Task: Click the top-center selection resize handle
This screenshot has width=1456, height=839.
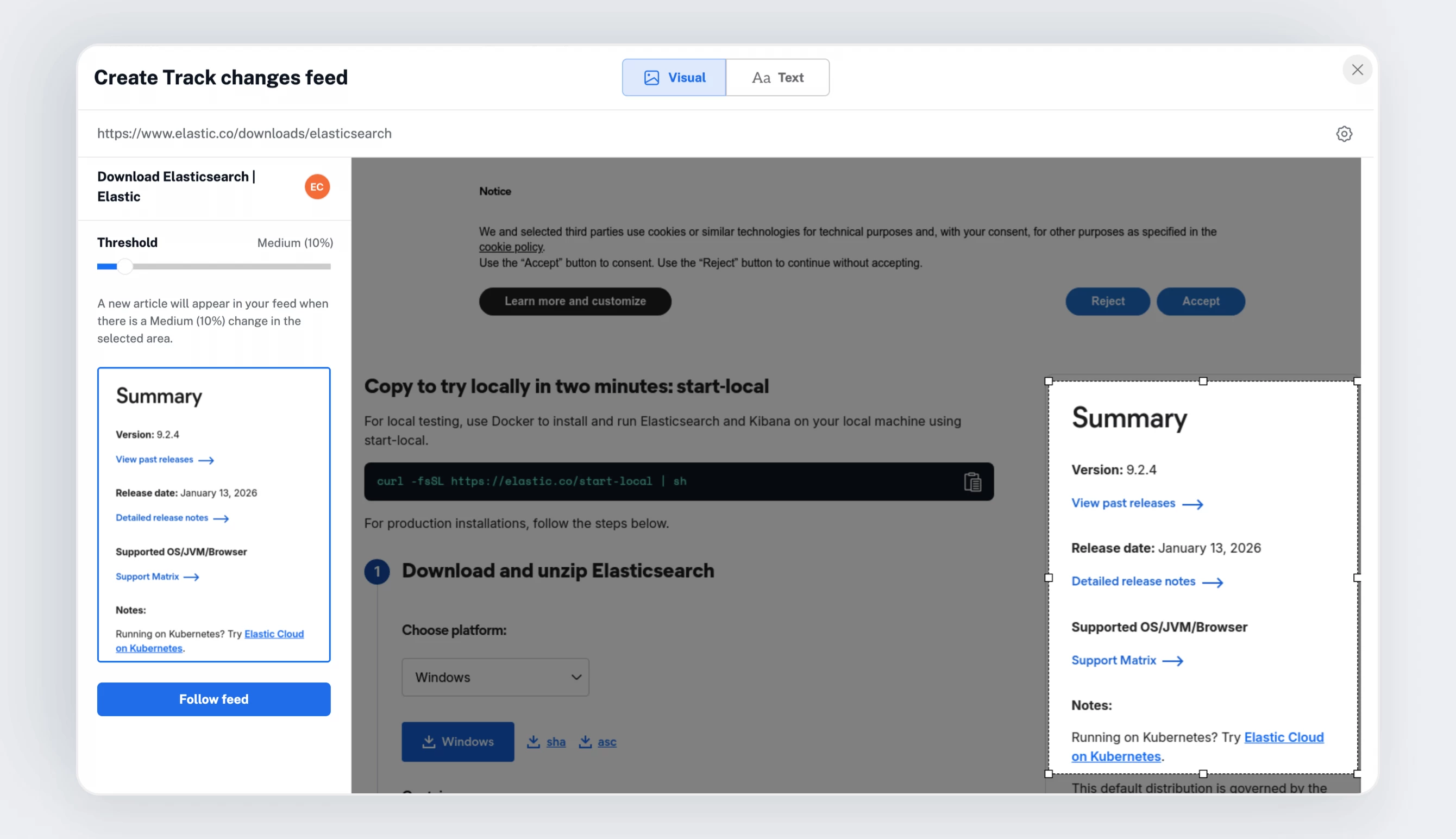Action: coord(1203,381)
